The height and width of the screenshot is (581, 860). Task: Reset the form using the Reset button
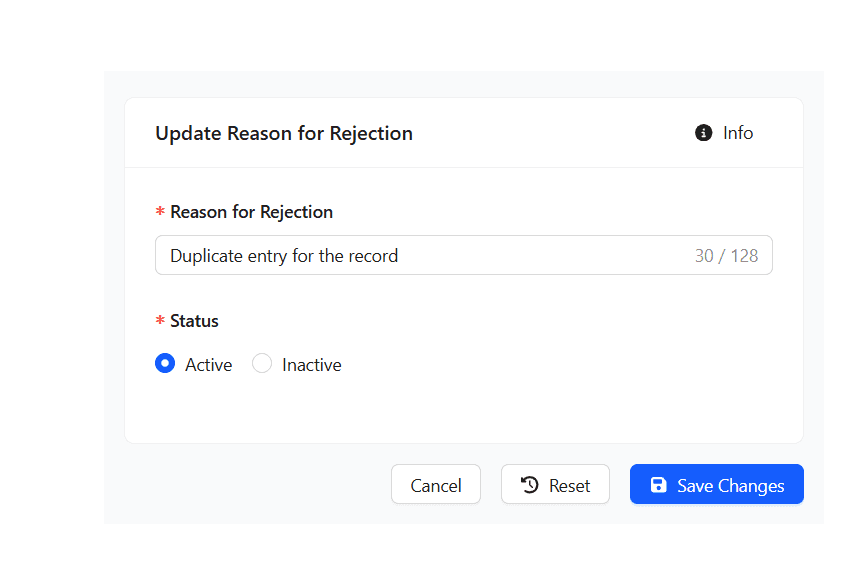[x=555, y=484]
